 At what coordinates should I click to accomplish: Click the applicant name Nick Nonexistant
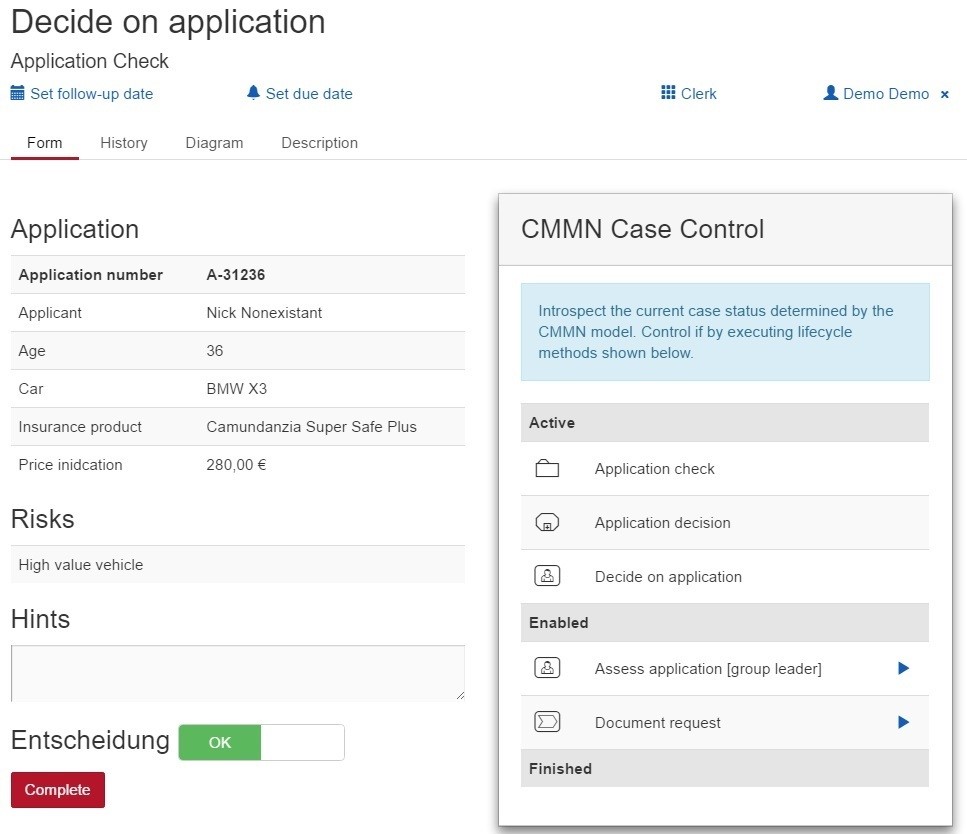(x=264, y=313)
